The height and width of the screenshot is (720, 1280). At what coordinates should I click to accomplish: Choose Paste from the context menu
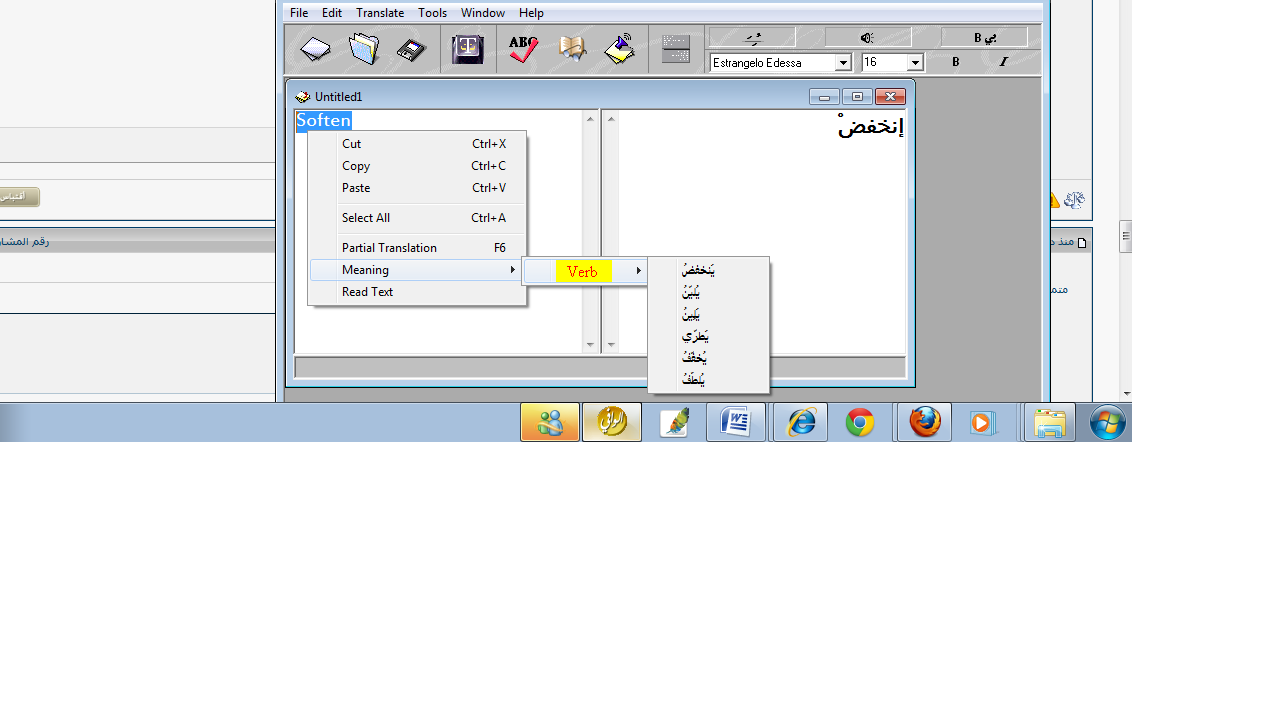(x=417, y=188)
